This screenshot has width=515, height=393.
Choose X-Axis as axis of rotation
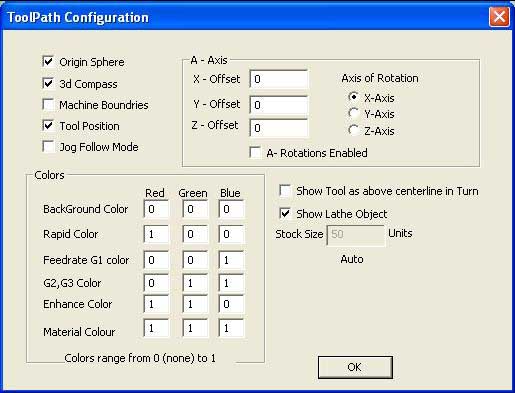click(x=353, y=97)
